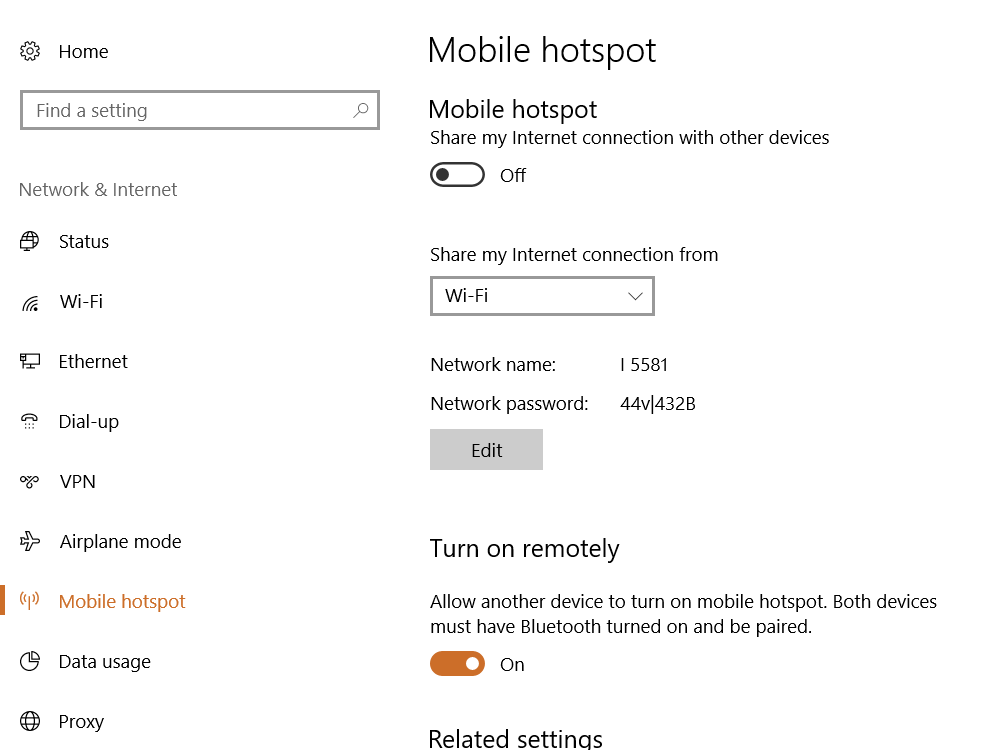Image resolution: width=1000 pixels, height=750 pixels.
Task: Disable the Turn on remotely toggle
Action: click(x=457, y=664)
